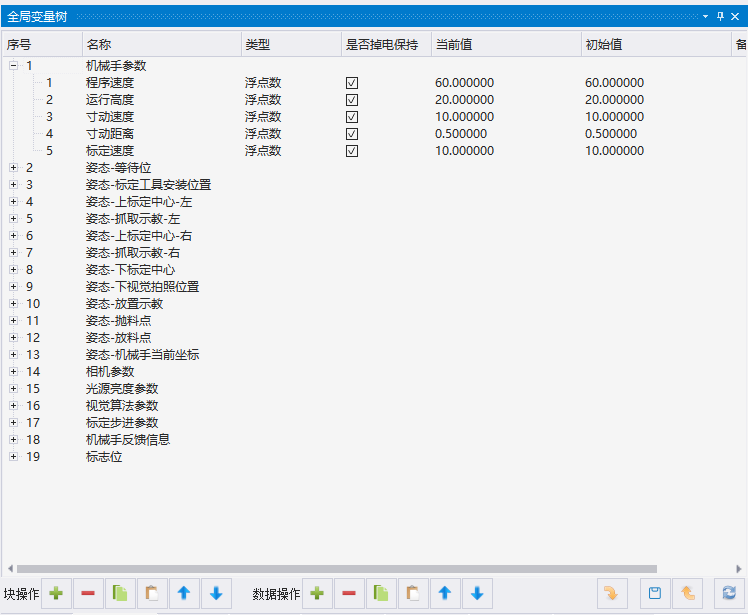The image size is (748, 615).
Task: Copy block with the 块操作 copy icon
Action: (x=120, y=594)
